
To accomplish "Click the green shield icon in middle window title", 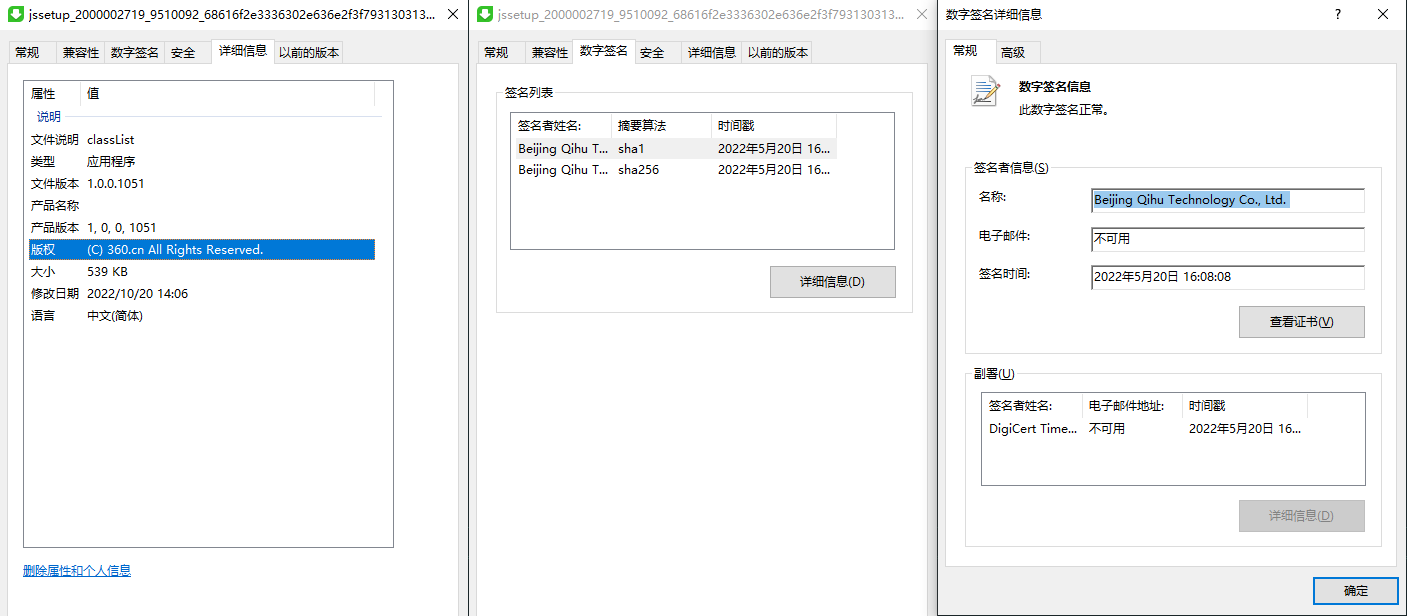I will (485, 14).
